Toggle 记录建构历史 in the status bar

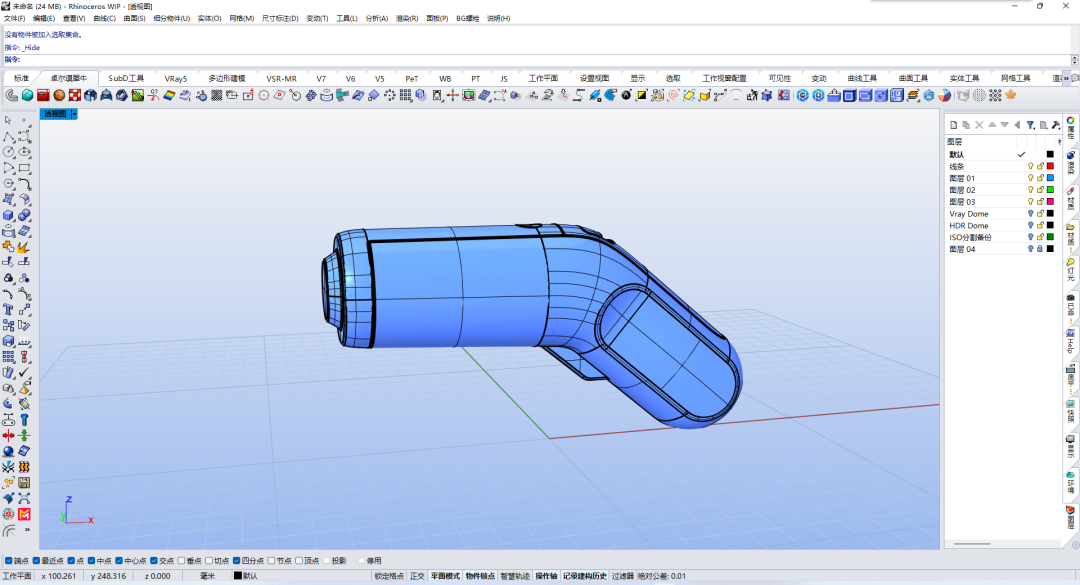click(x=585, y=576)
